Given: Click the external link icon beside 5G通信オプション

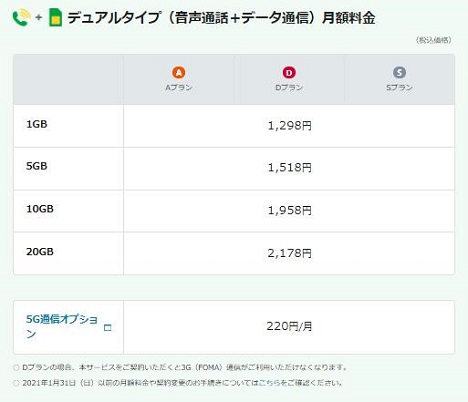Looking at the screenshot, I should 108,328.
